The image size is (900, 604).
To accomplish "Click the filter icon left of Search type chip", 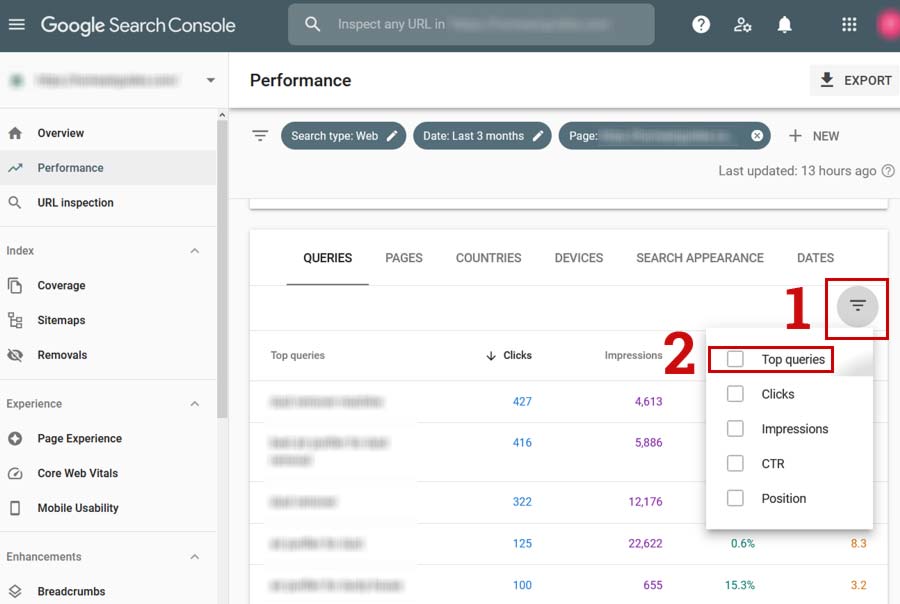I will 260,136.
